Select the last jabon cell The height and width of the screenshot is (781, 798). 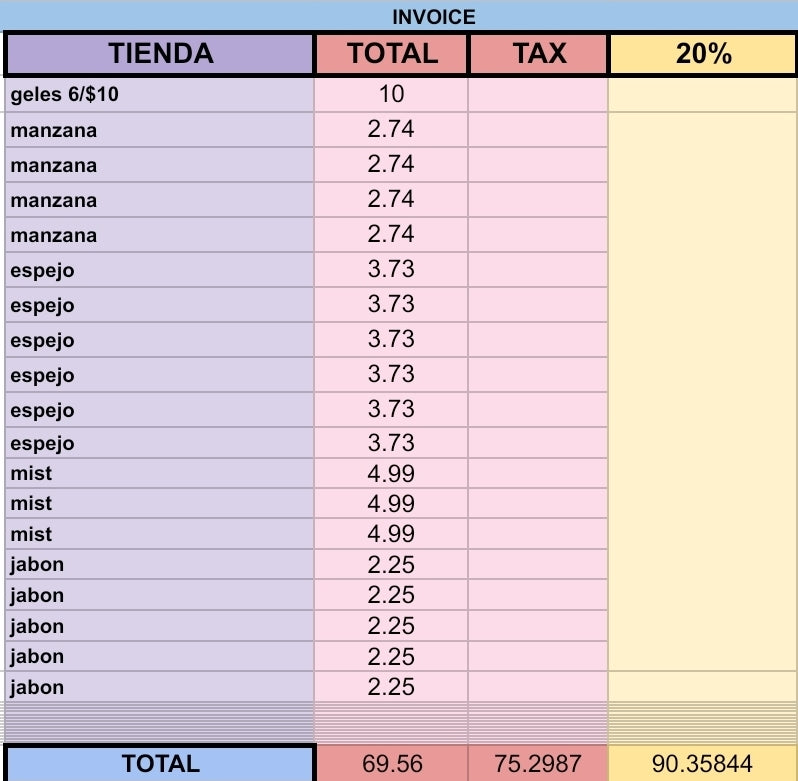pos(160,687)
